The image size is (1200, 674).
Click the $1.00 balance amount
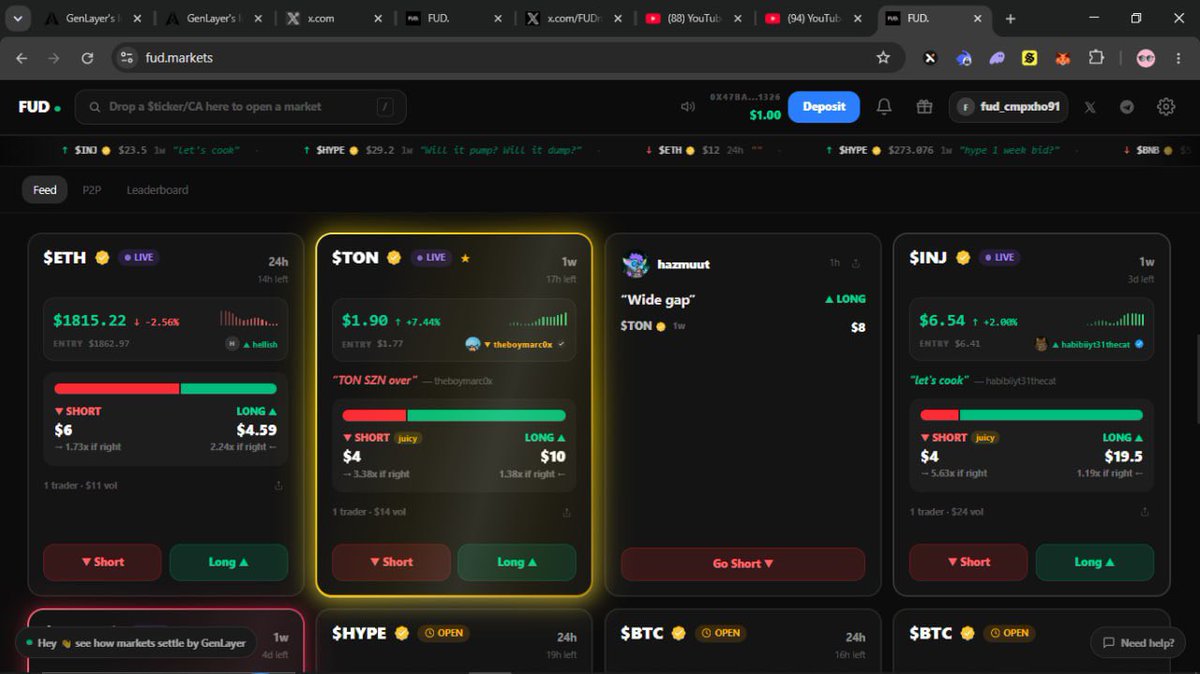pyautogui.click(x=765, y=115)
